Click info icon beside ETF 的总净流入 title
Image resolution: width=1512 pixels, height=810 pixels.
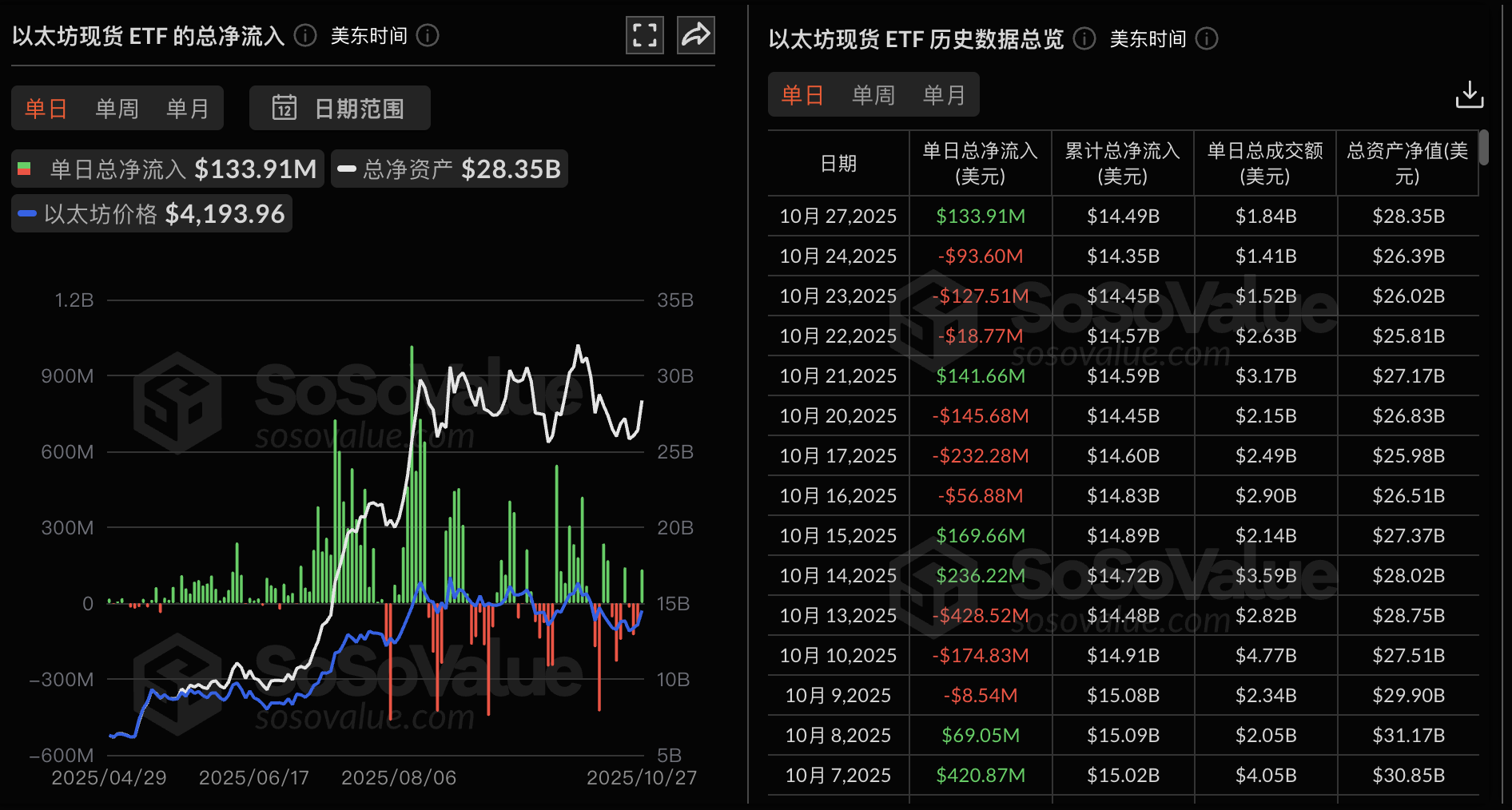[305, 36]
